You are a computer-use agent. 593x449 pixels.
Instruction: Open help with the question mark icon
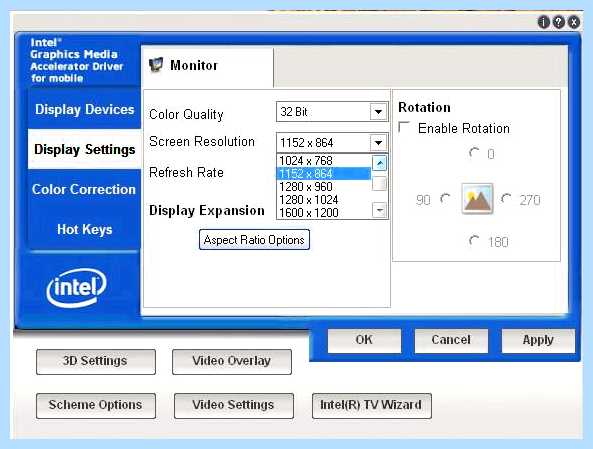pos(559,23)
